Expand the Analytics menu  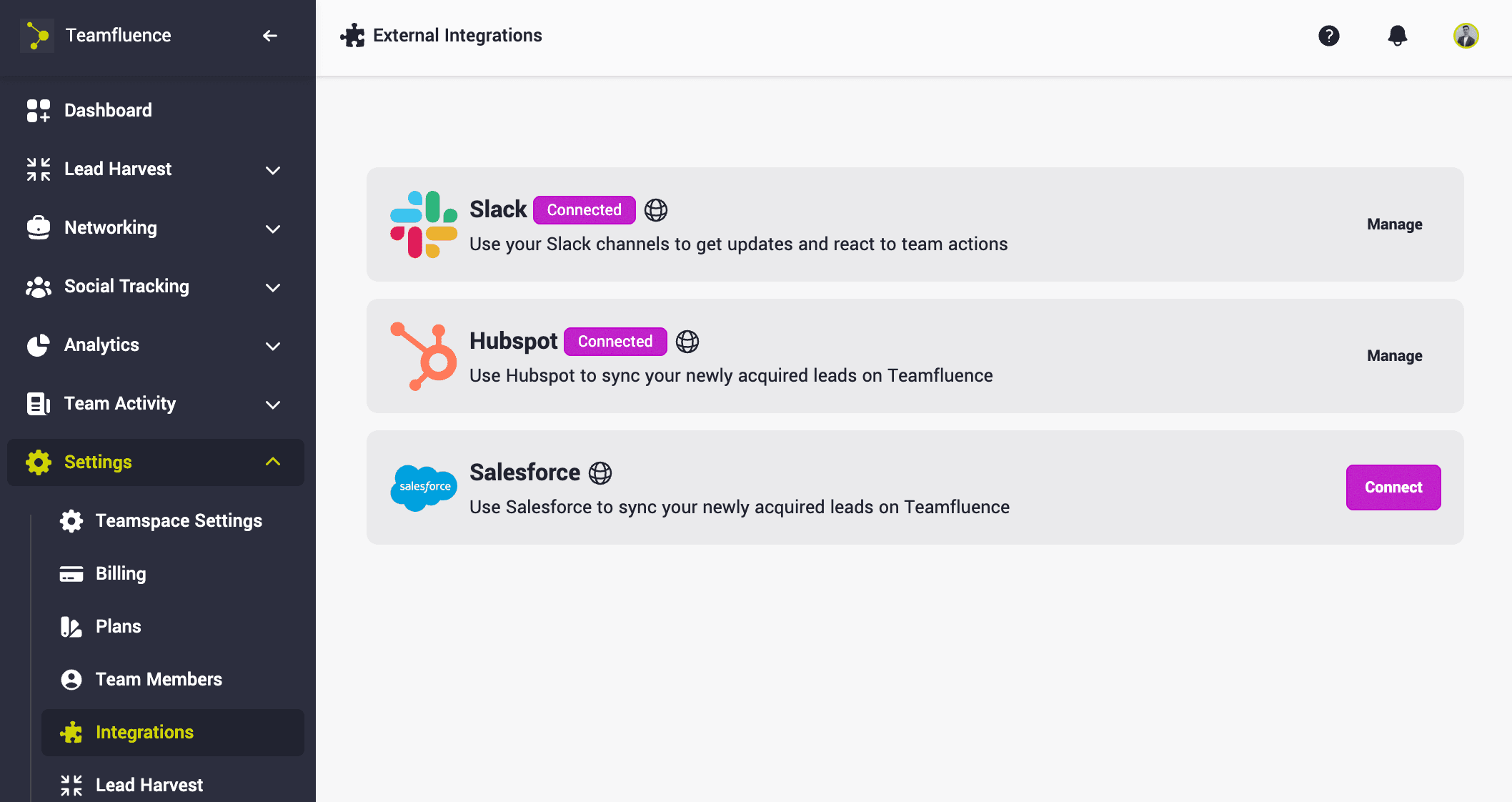[x=272, y=346]
